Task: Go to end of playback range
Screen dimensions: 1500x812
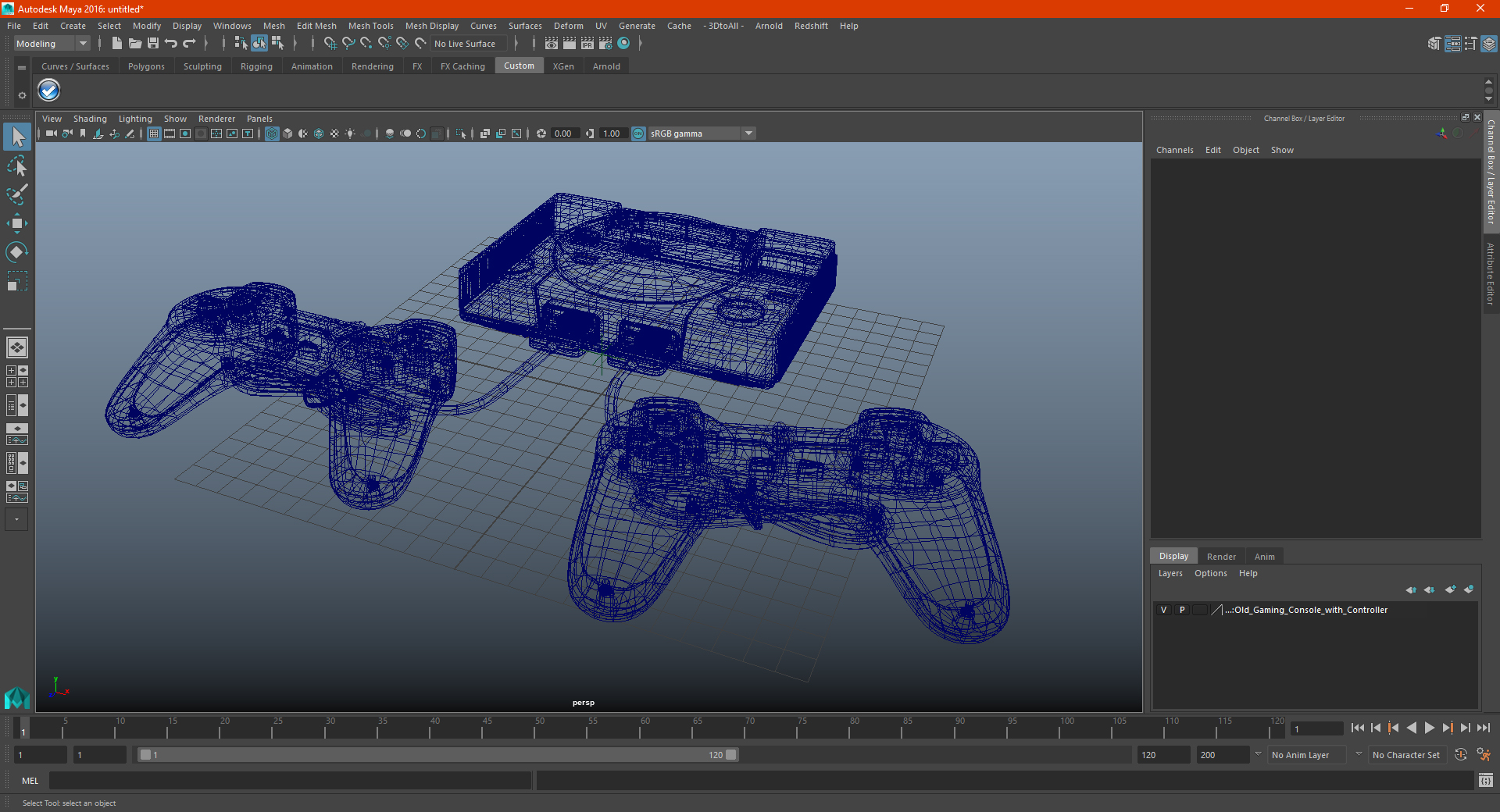Action: [1484, 728]
